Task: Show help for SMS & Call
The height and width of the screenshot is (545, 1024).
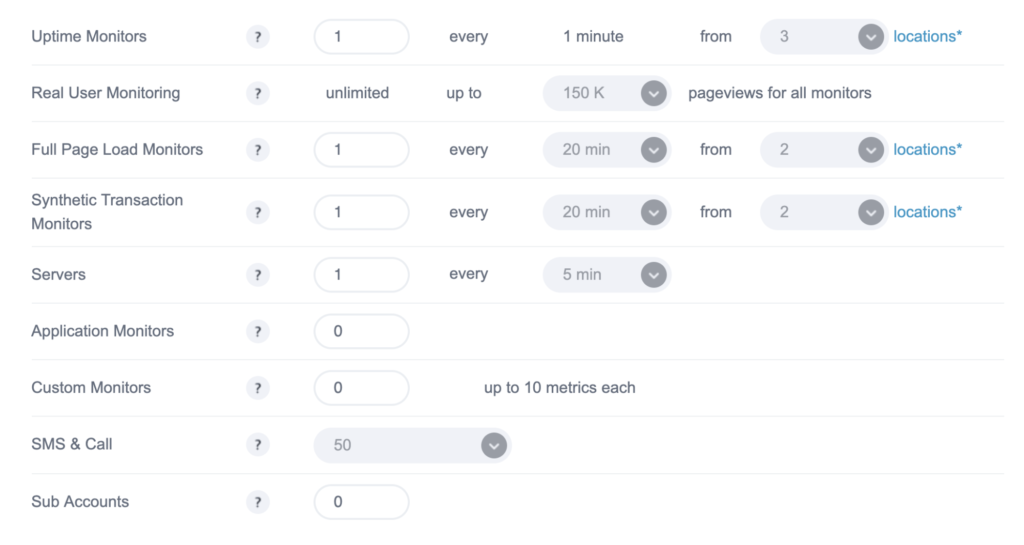Action: click(x=258, y=445)
